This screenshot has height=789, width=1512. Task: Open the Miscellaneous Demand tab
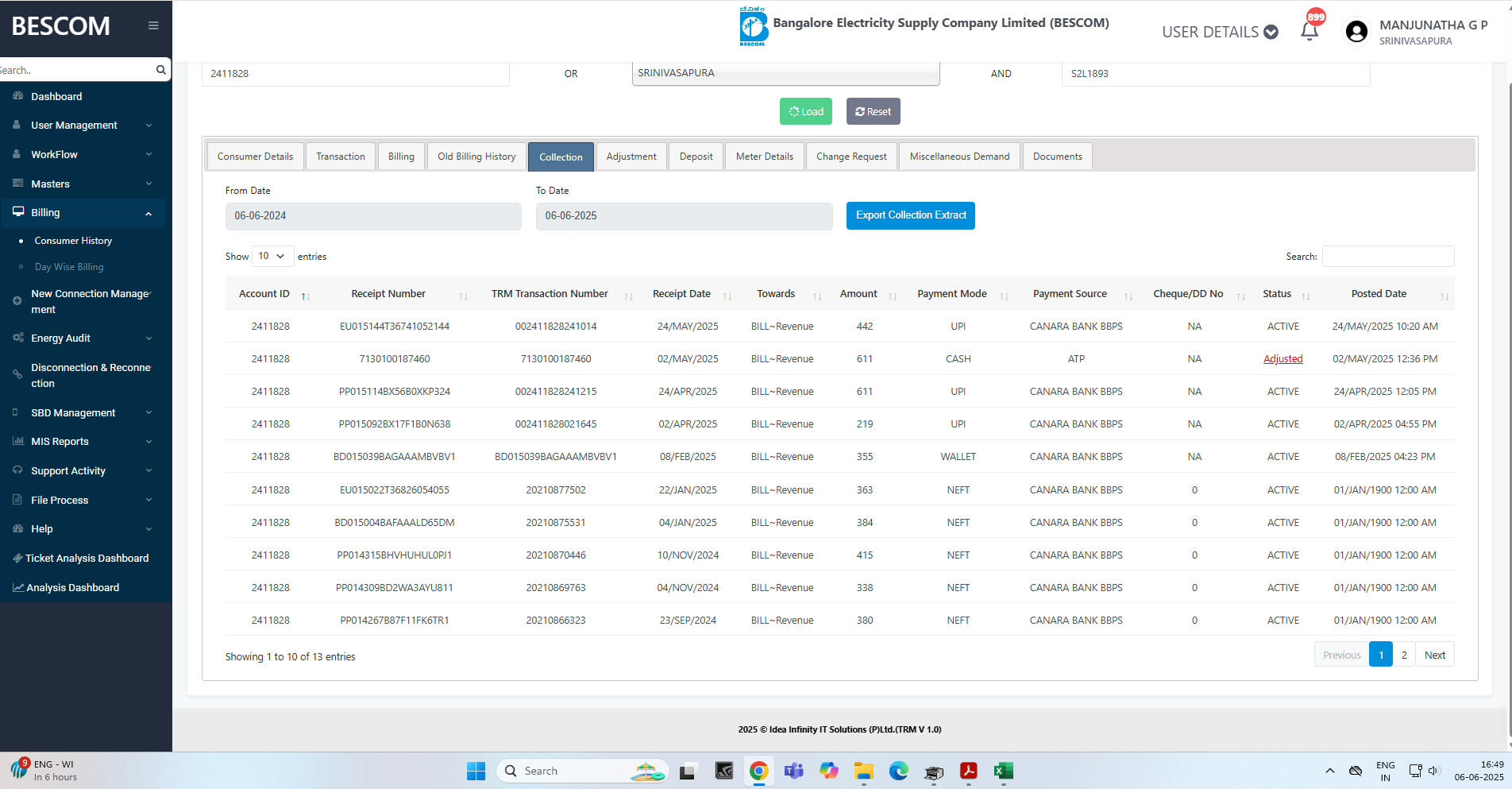pyautogui.click(x=959, y=157)
